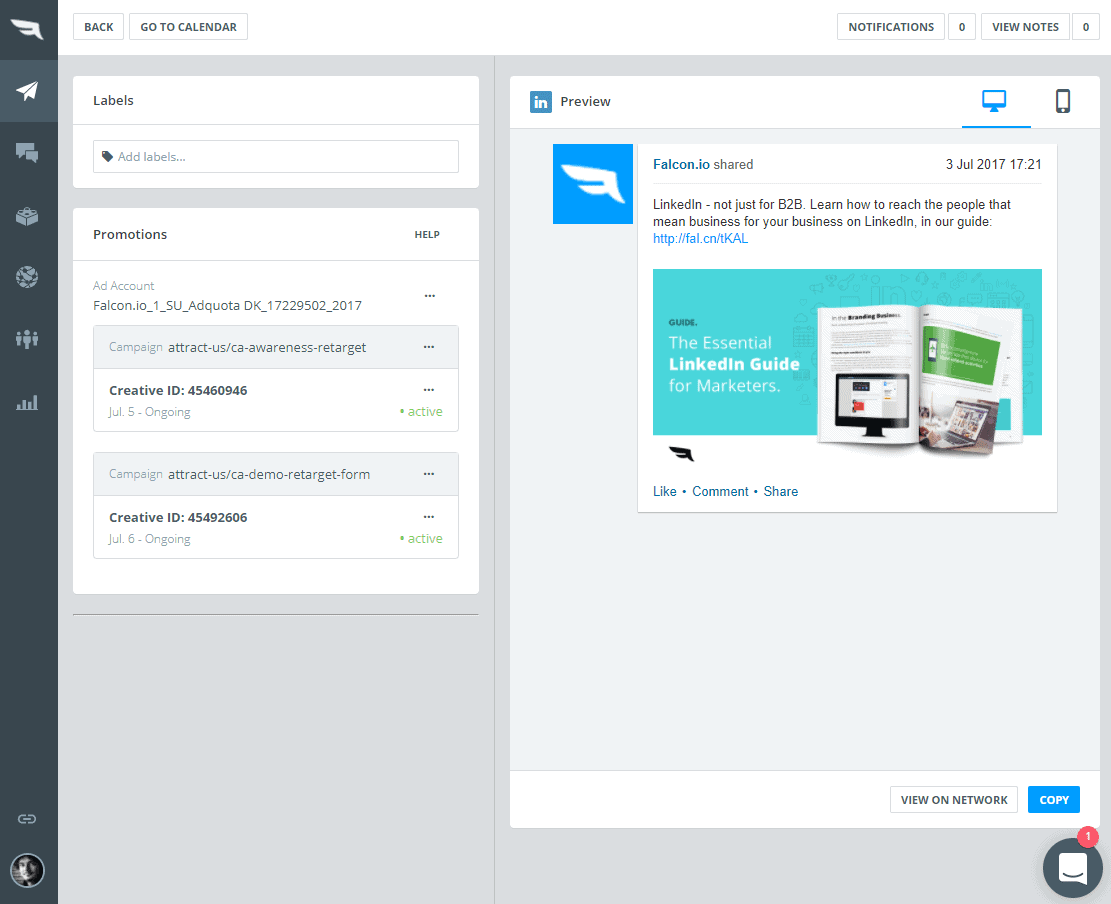Click the view notes count badge
Viewport: 1111px width, 904px height.
coord(1085,27)
